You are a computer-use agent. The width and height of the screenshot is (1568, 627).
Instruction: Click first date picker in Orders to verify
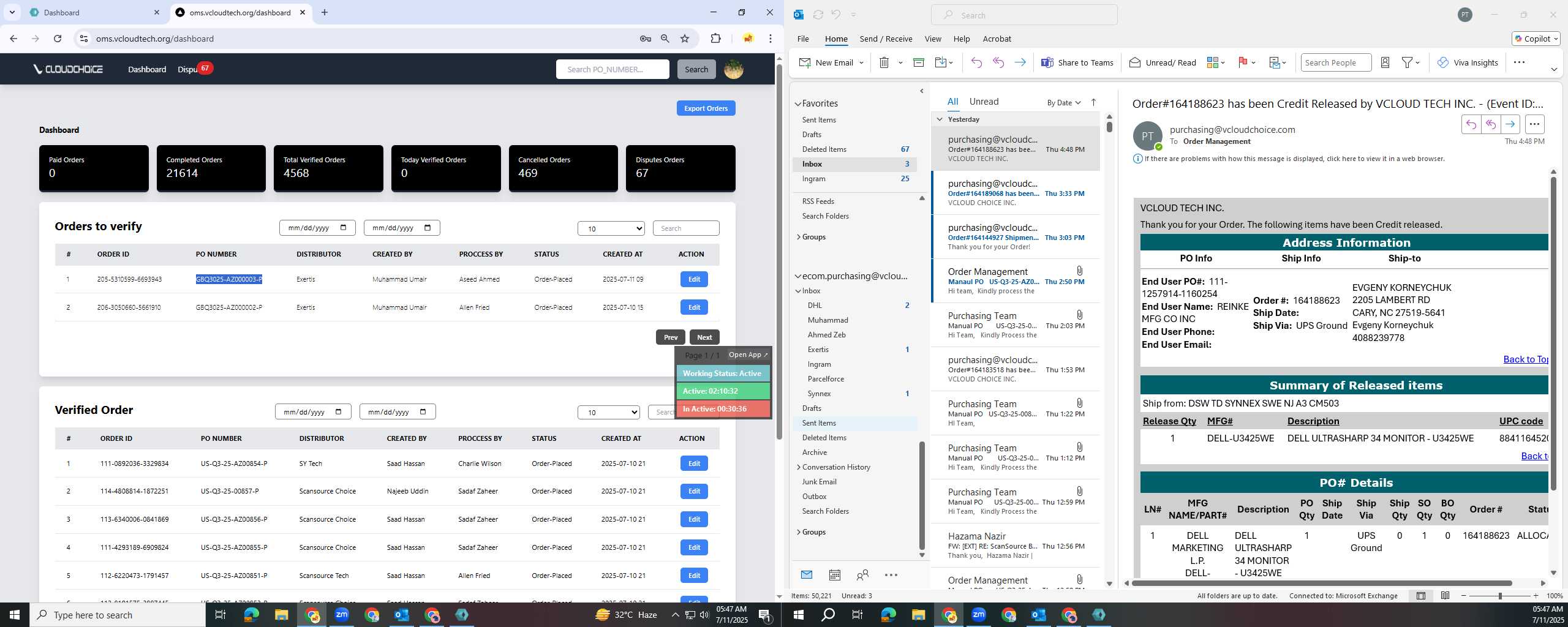pos(317,228)
